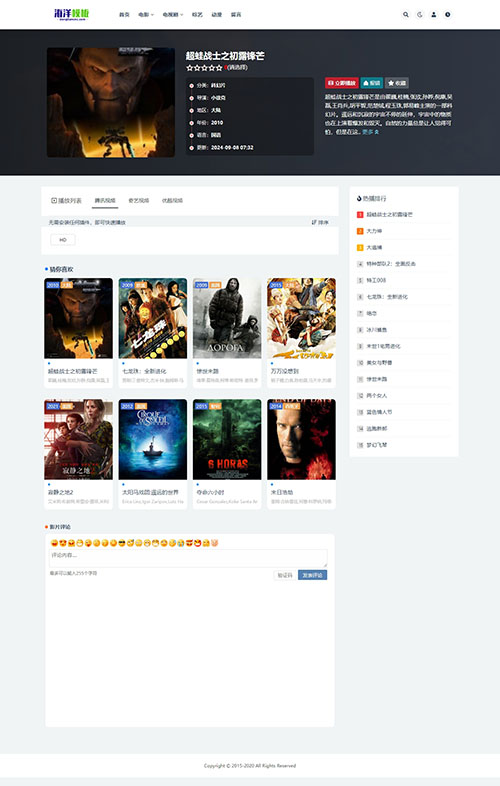500x786 pixels.
Task: Click into the comment text area
Action: coord(188,558)
